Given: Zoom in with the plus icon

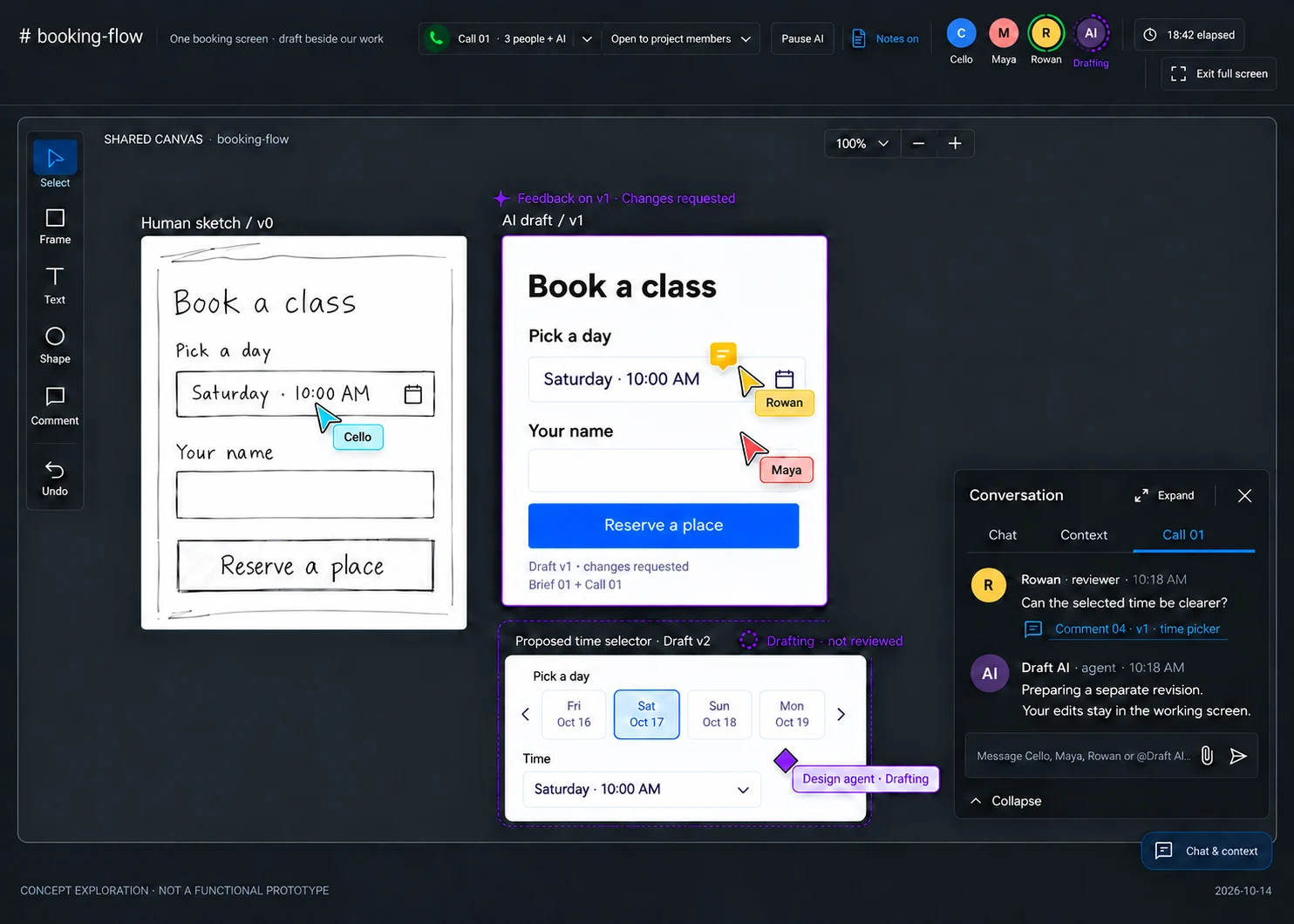Looking at the screenshot, I should coord(955,144).
